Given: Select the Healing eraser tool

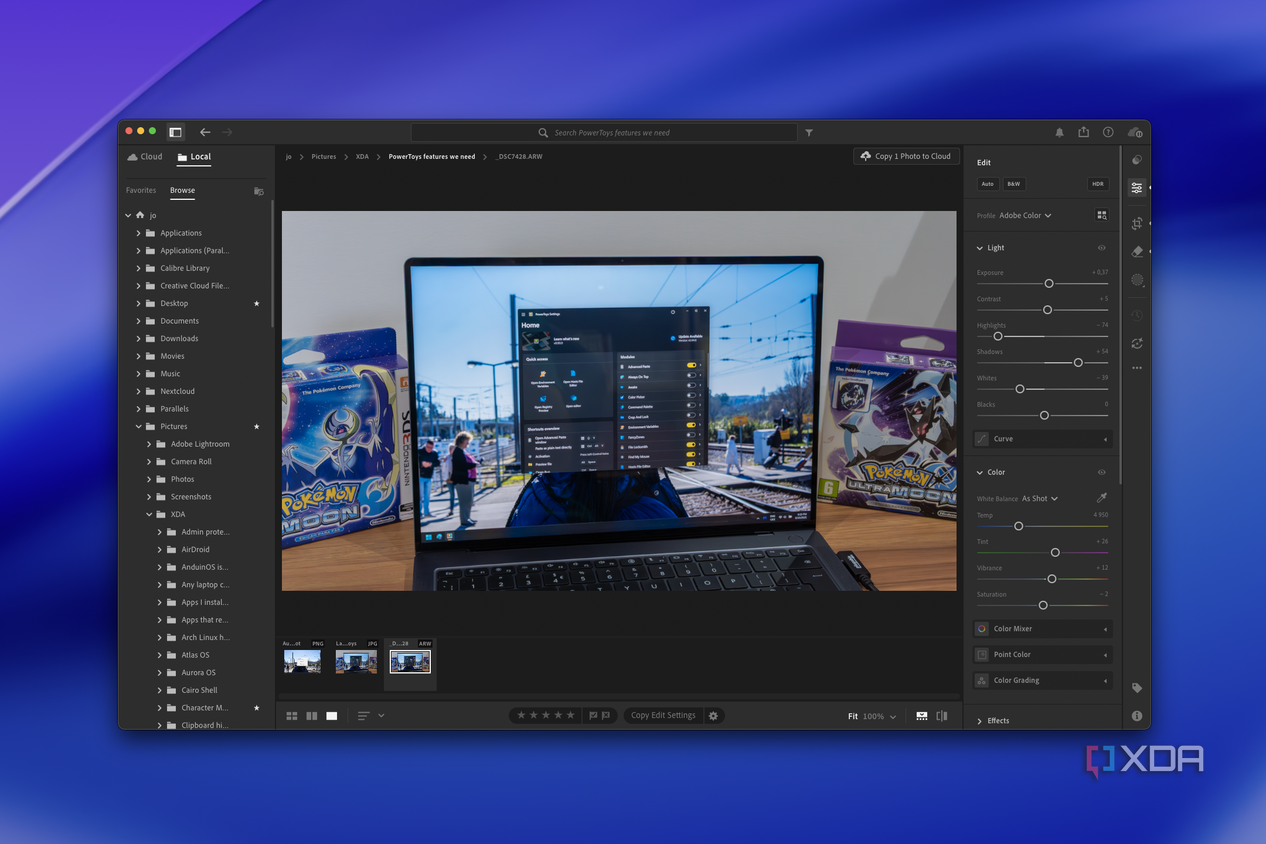Looking at the screenshot, I should 1137,252.
